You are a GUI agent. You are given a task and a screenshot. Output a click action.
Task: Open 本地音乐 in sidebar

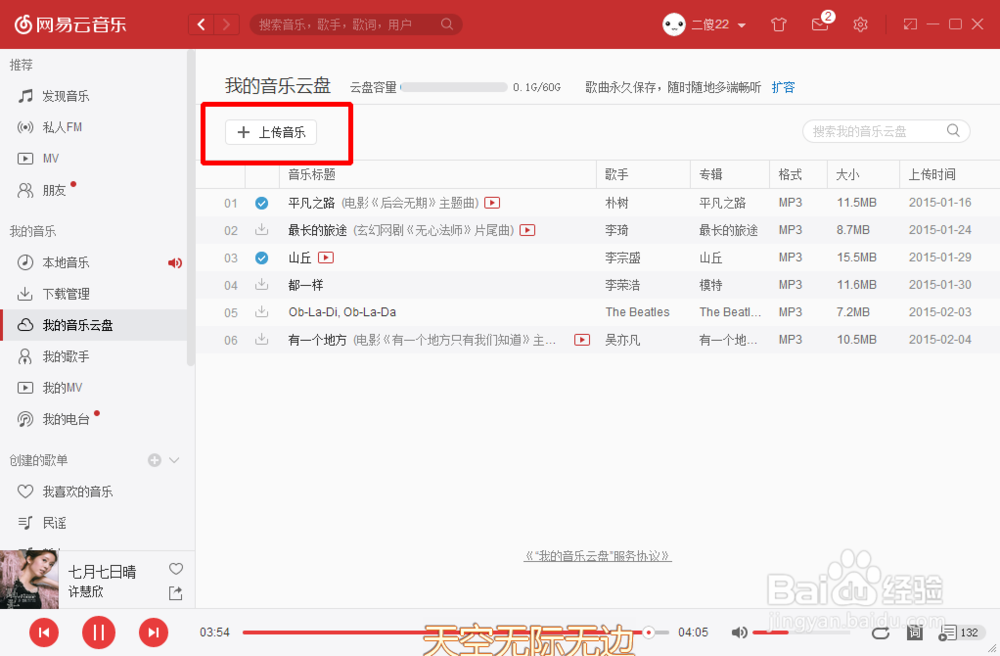(x=66, y=263)
